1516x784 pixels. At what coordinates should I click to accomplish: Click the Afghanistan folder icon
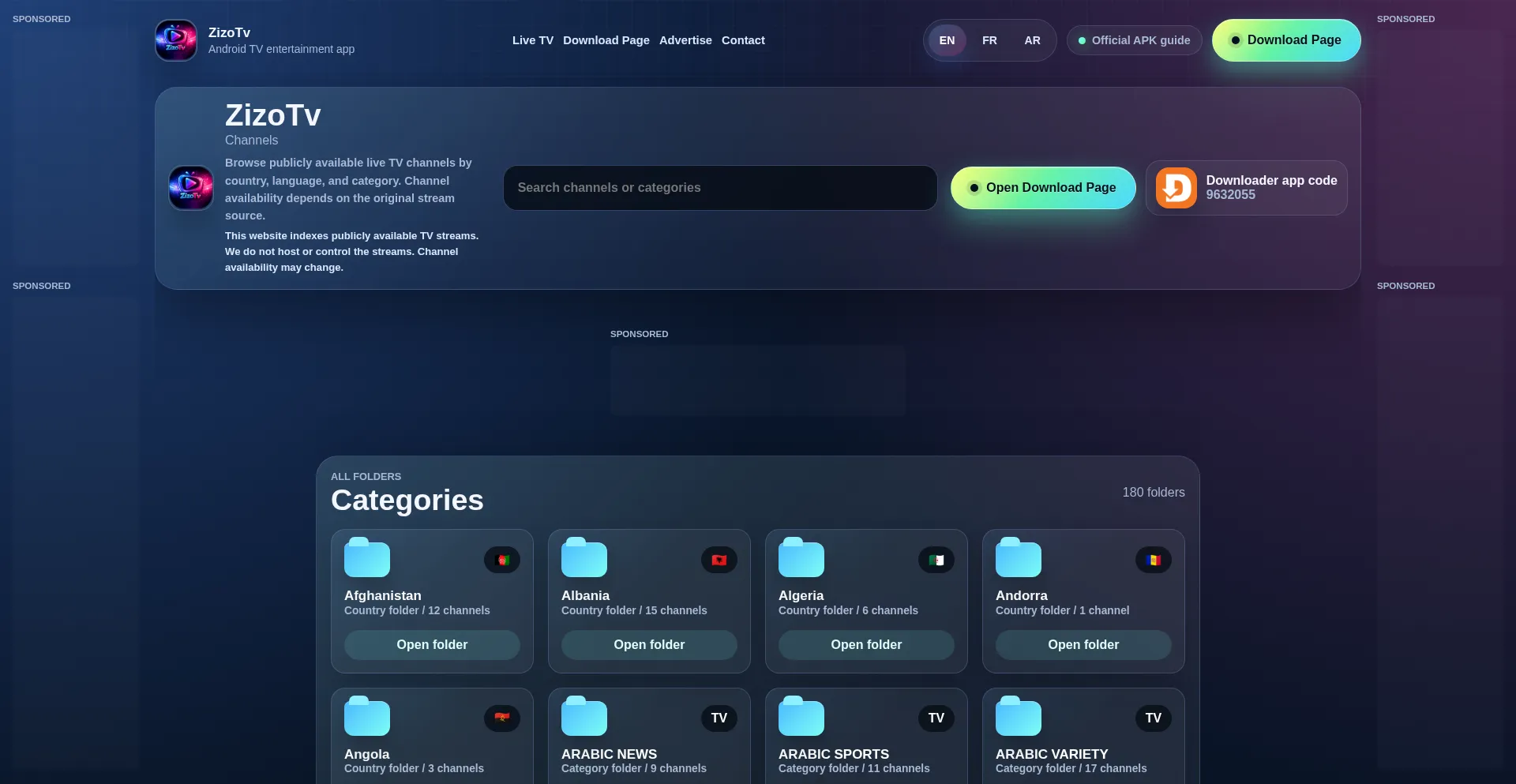point(367,557)
